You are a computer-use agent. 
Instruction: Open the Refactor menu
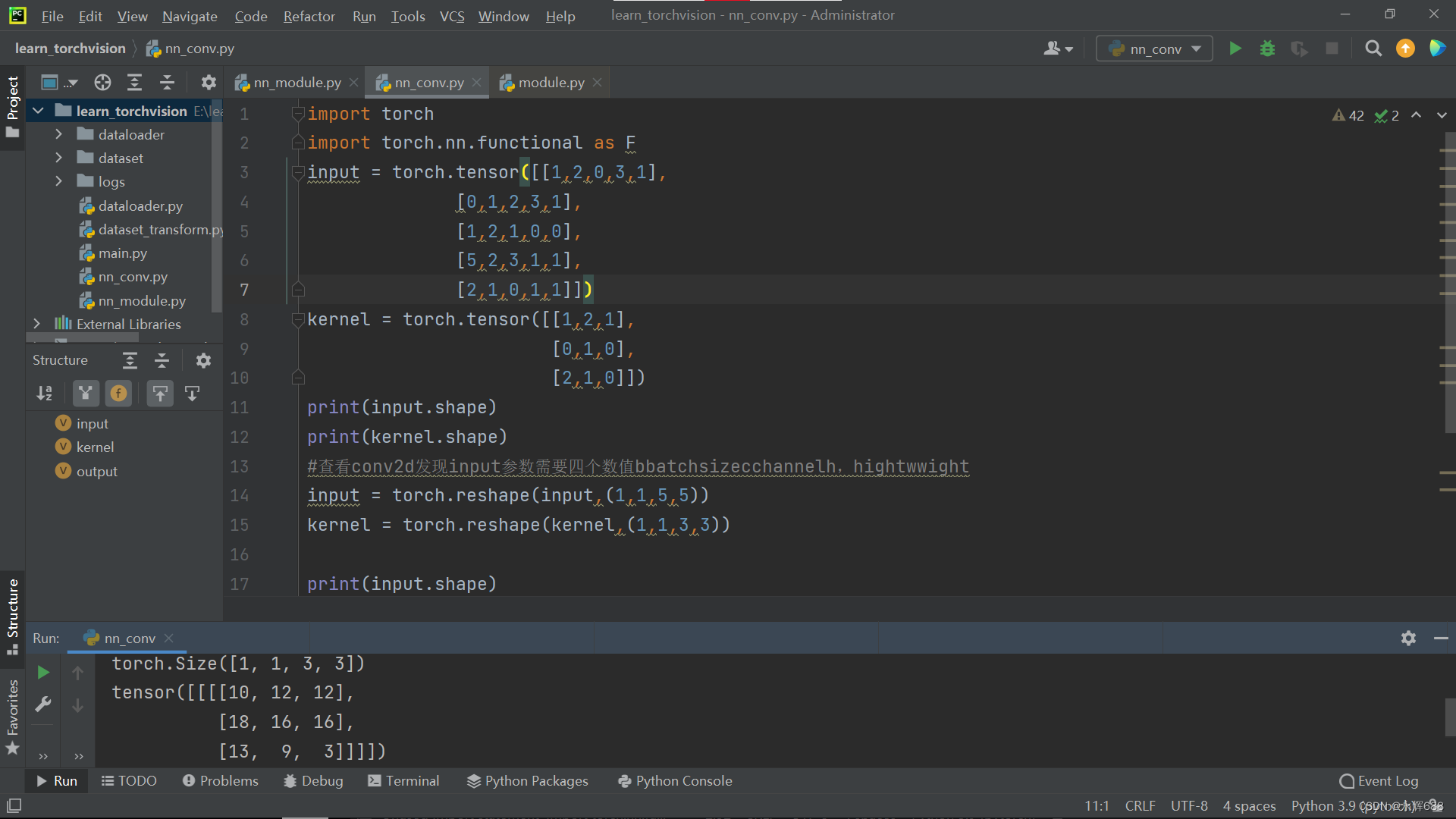[309, 16]
